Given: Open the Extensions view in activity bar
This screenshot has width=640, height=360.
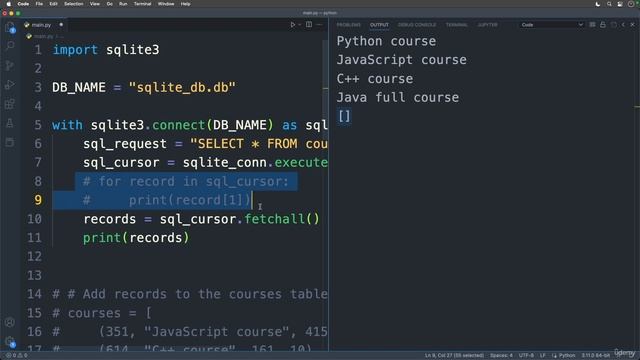Looking at the screenshot, I should pyautogui.click(x=10, y=104).
